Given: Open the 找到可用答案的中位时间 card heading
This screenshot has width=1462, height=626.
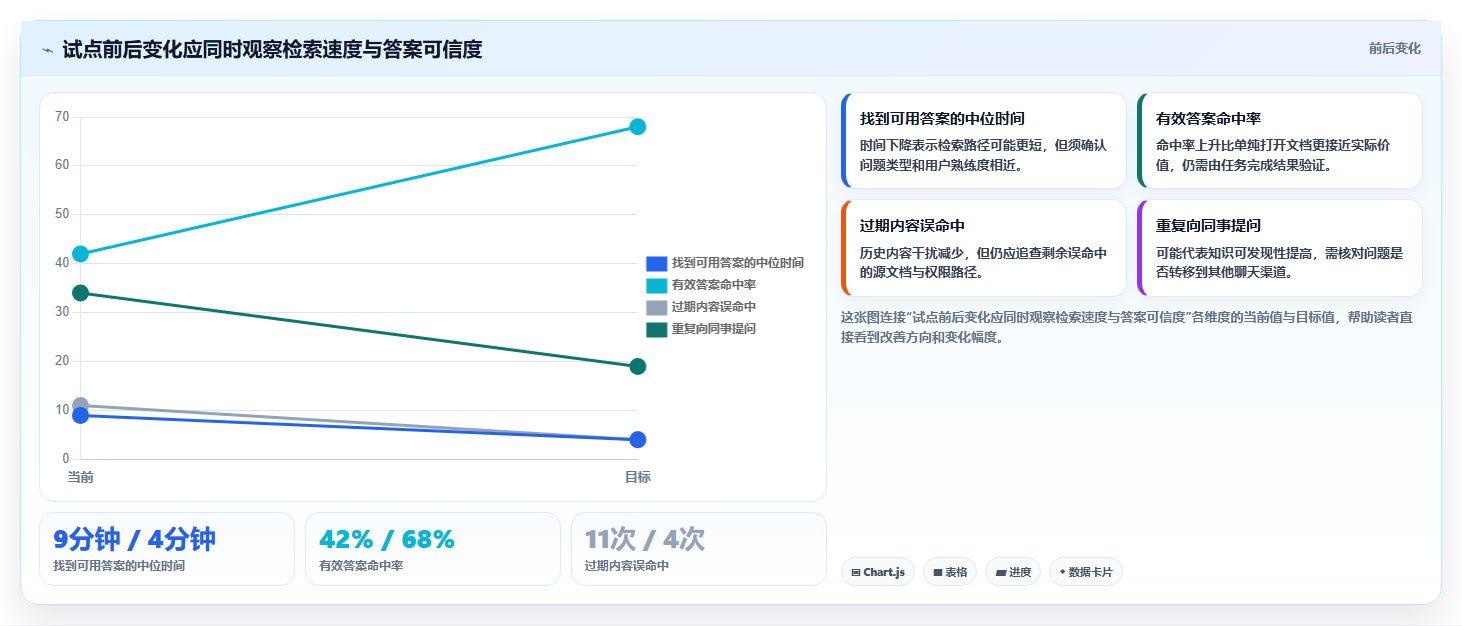Looking at the screenshot, I should coord(942,119).
